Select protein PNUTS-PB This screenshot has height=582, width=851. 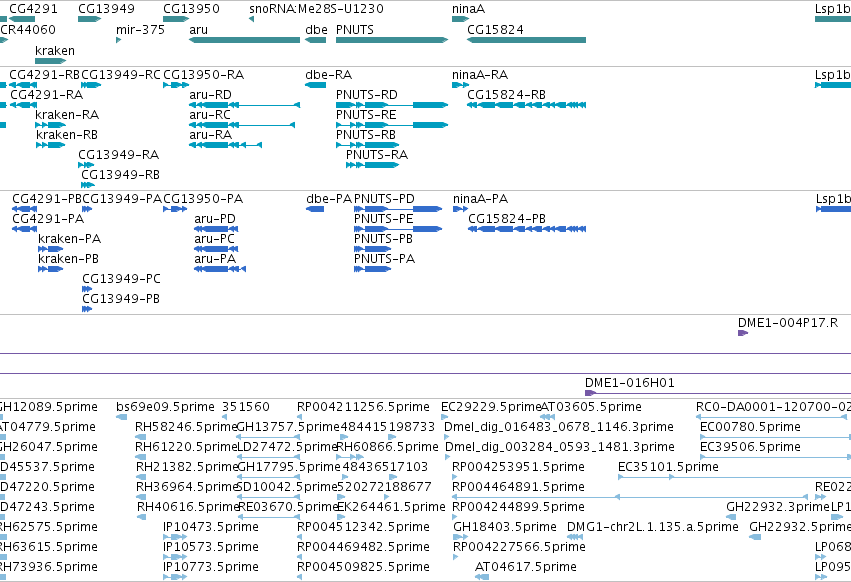click(x=372, y=249)
